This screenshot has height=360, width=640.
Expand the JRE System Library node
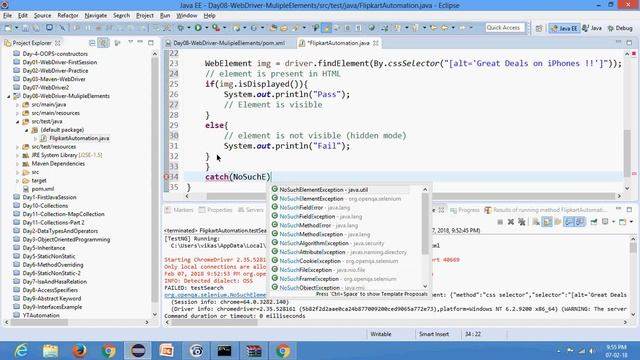tap(18, 156)
